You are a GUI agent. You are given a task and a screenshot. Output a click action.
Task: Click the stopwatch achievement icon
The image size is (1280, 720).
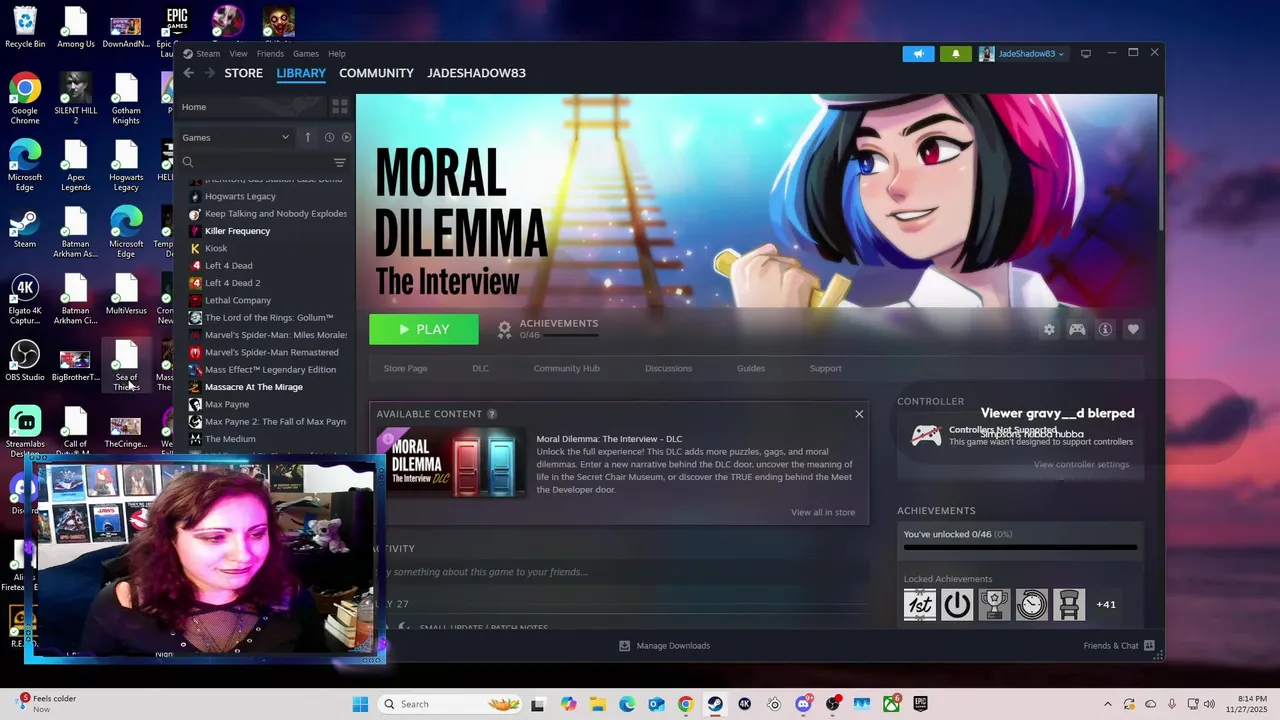[1032, 604]
